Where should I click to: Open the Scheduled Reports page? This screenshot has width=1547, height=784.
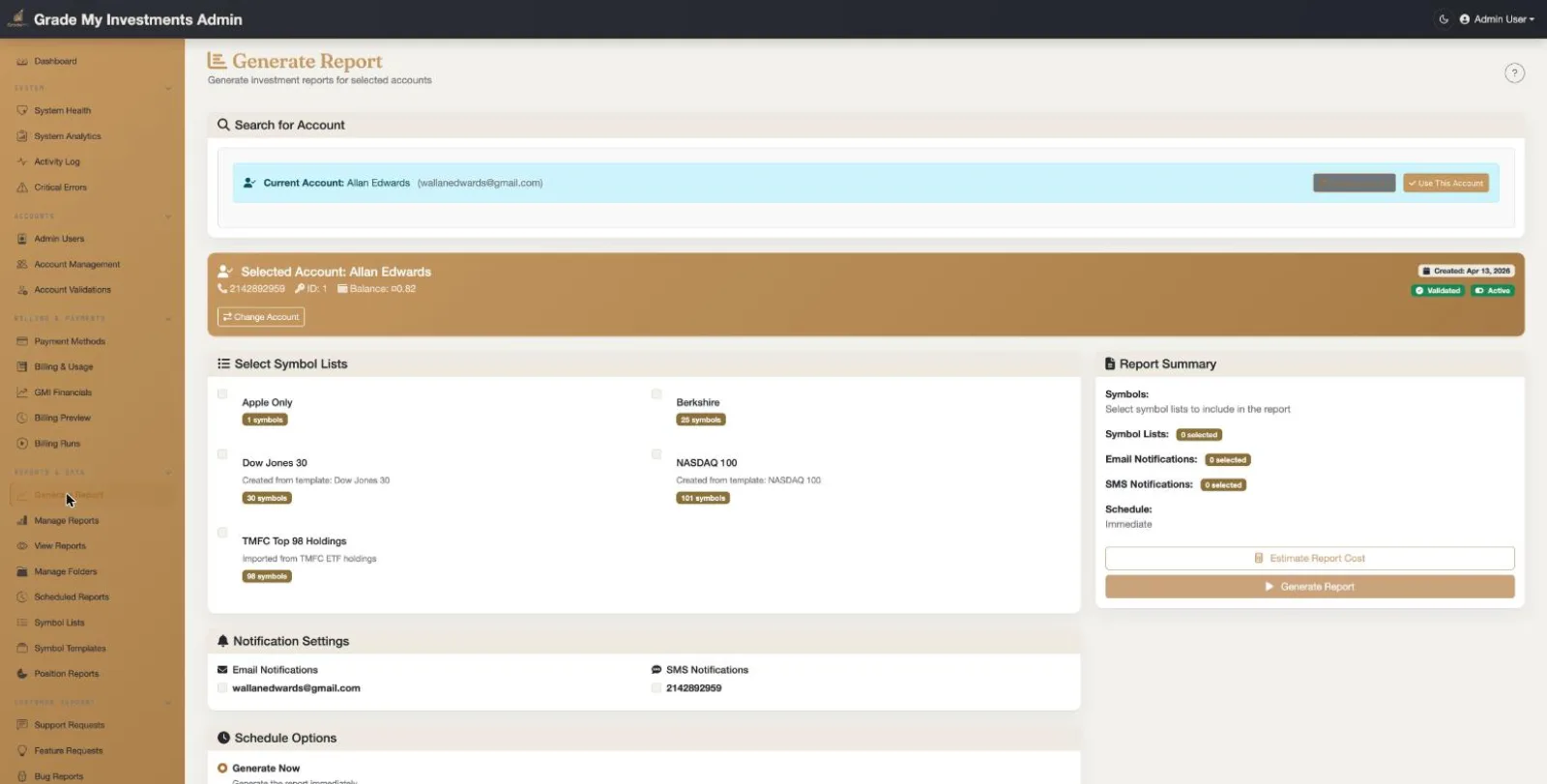coord(92,597)
